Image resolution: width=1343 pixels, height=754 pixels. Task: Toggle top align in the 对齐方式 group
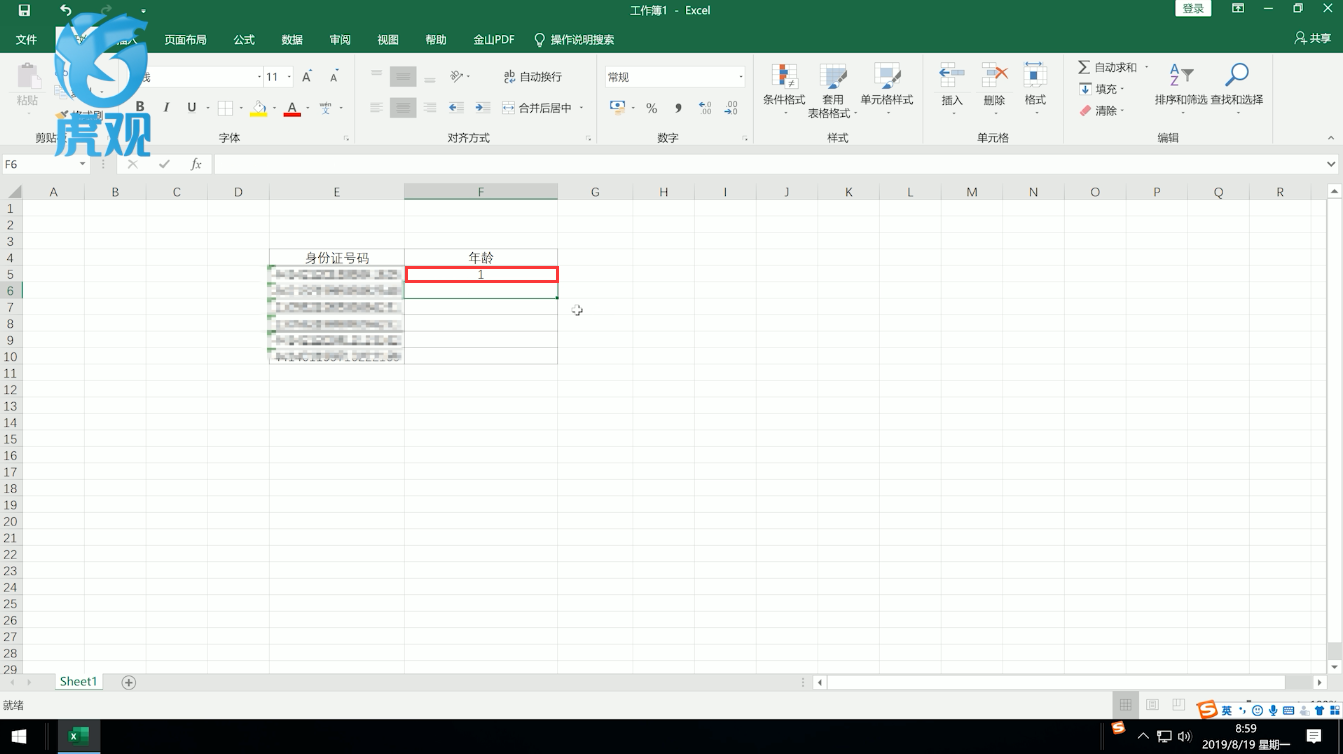(x=376, y=76)
